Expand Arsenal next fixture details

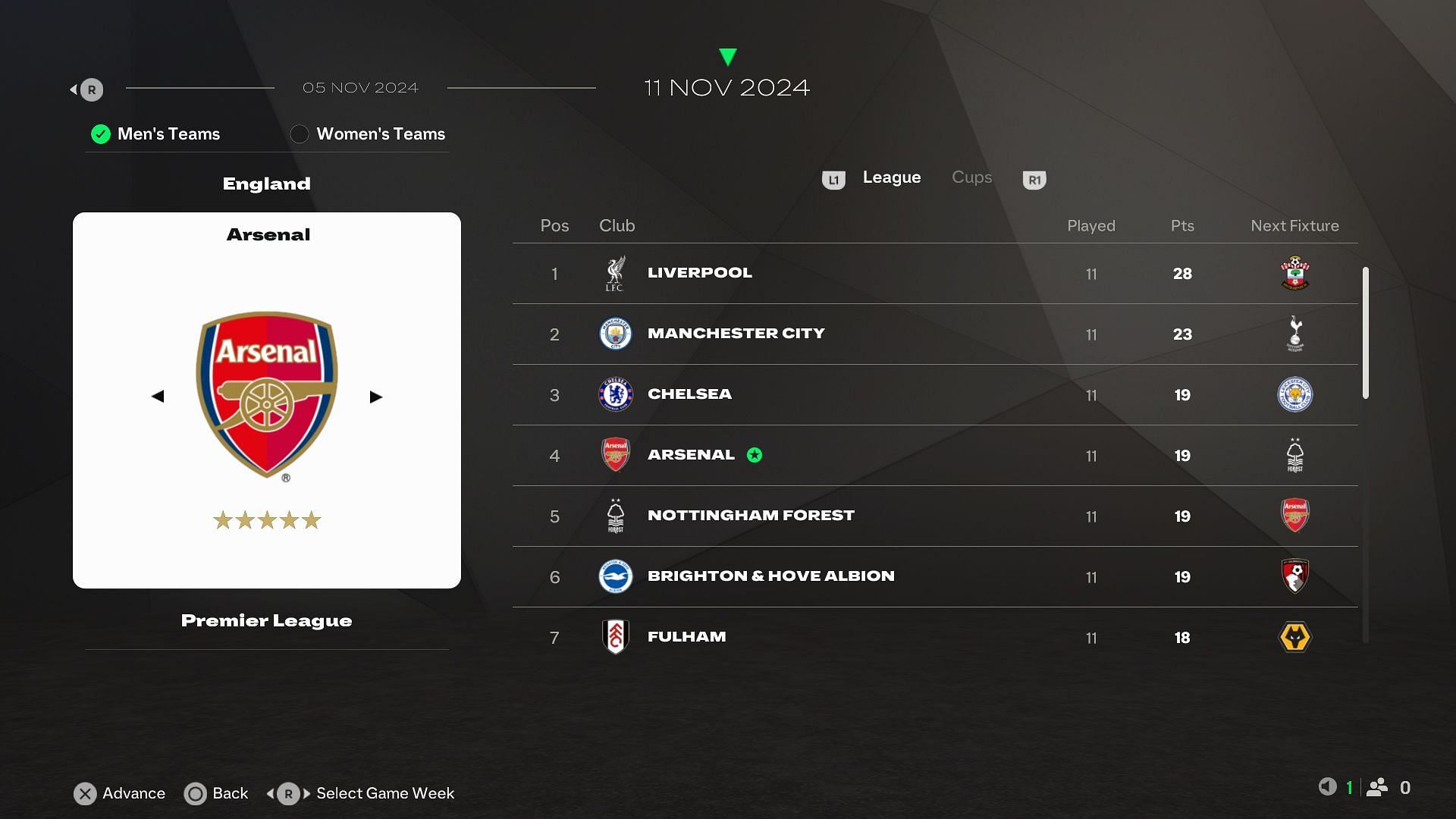pyautogui.click(x=1294, y=455)
